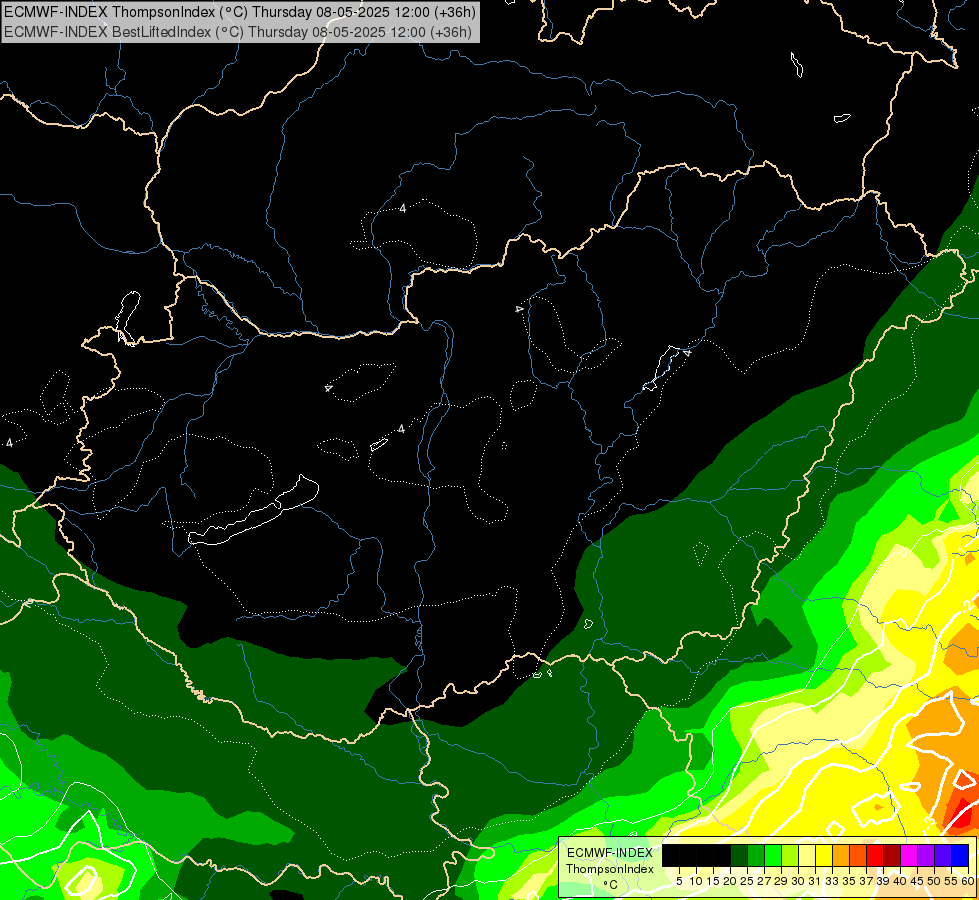Click the legend scale value 45
The width and height of the screenshot is (979, 900).
click(917, 881)
